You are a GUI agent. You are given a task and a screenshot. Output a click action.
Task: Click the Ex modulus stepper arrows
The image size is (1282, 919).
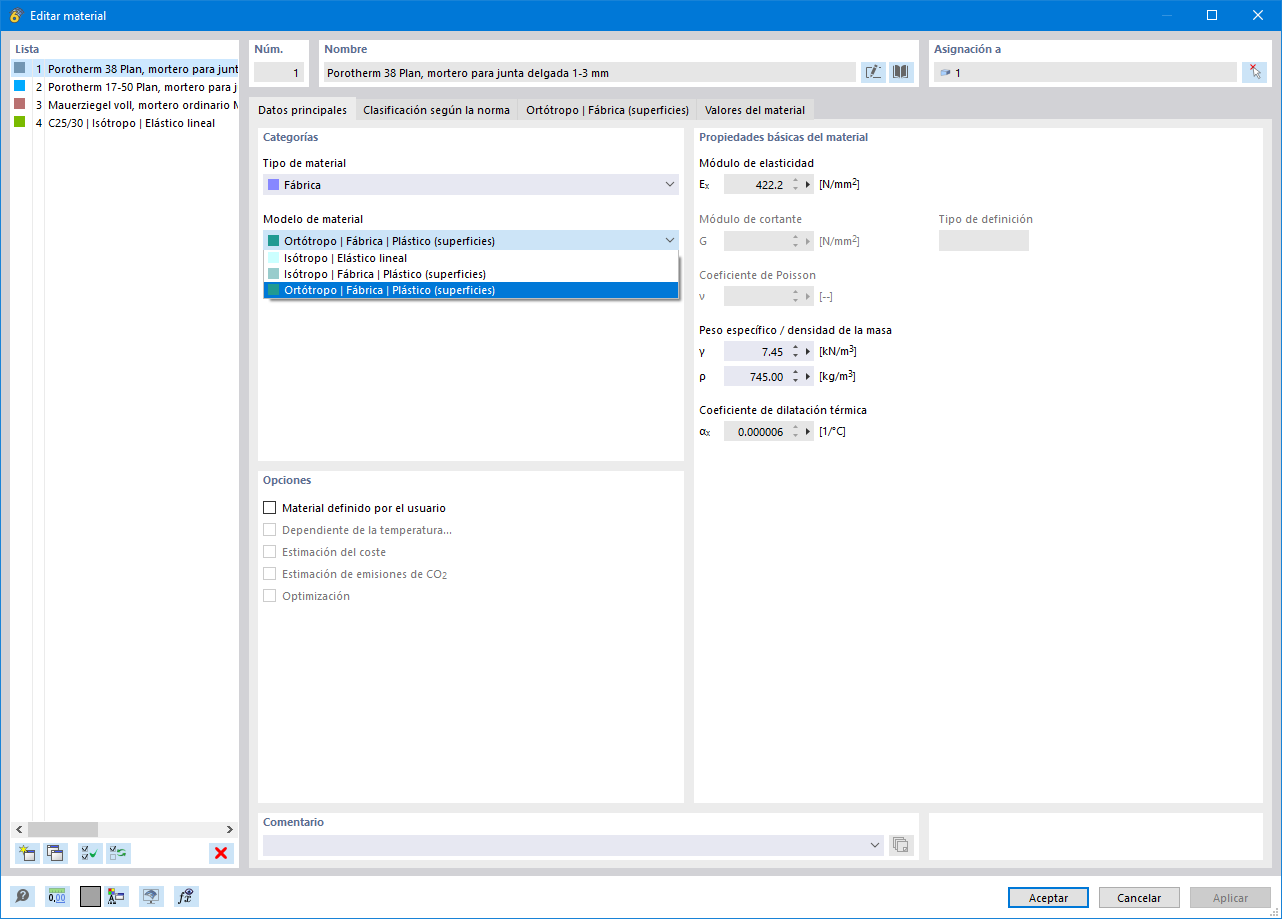(x=795, y=184)
